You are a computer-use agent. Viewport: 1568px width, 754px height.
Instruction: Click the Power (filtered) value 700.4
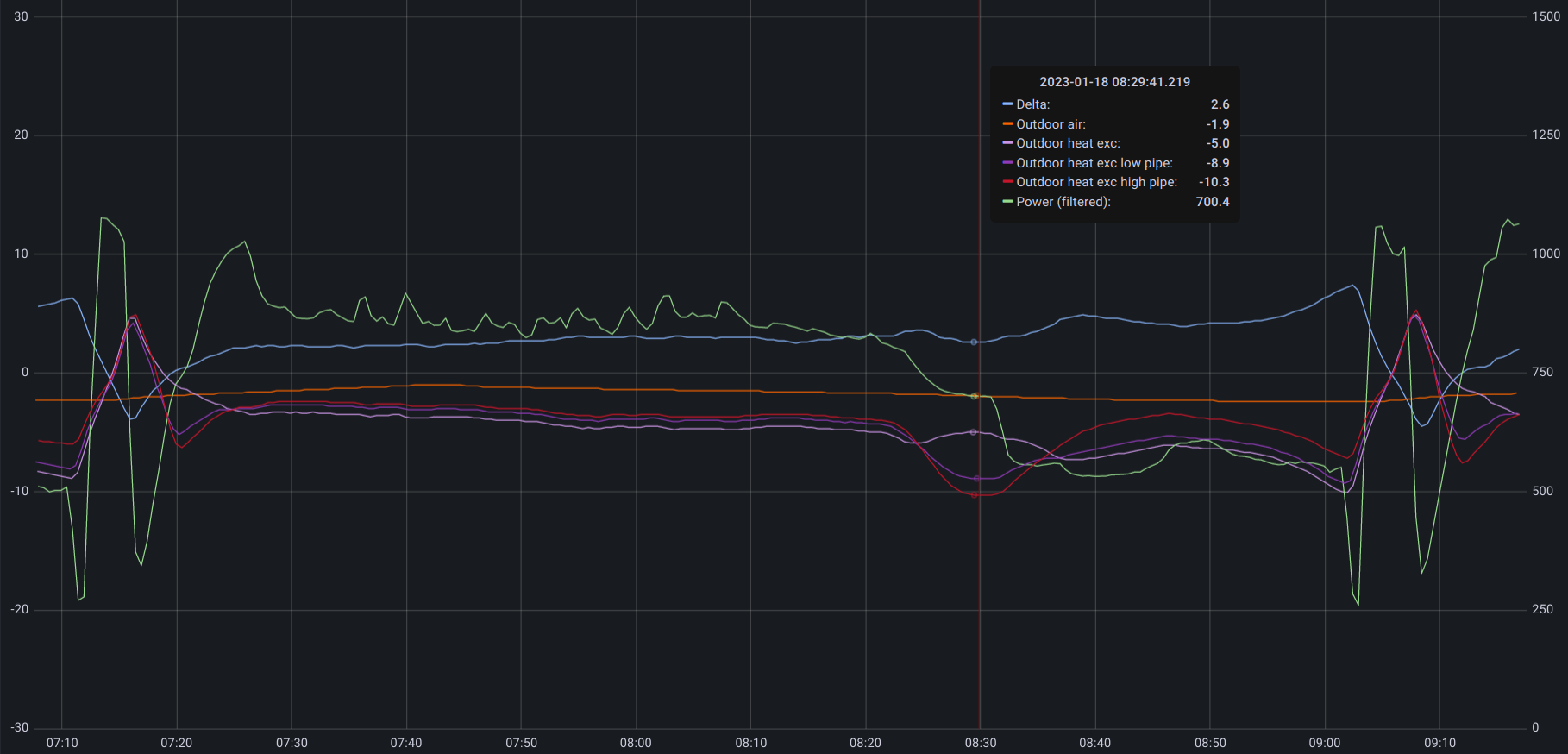1212,202
